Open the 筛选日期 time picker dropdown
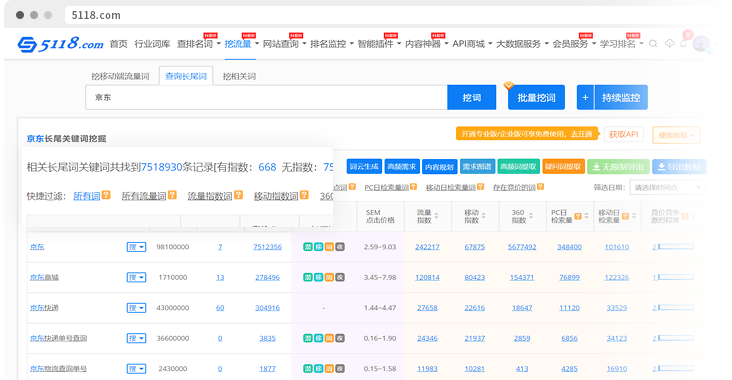 668,187
